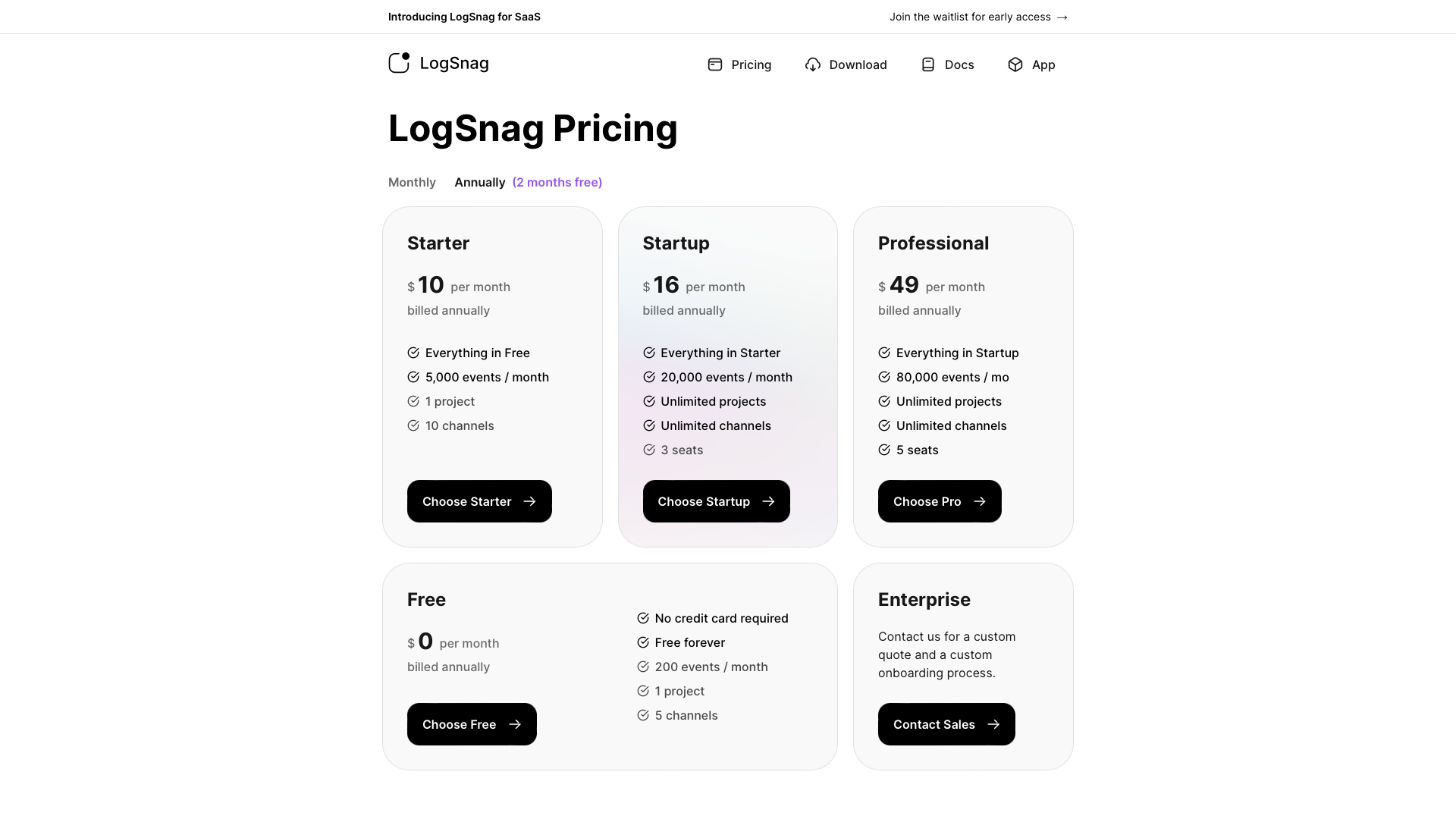Click the Pricing card icon in navigation
1456x819 pixels.
pyautogui.click(x=715, y=64)
